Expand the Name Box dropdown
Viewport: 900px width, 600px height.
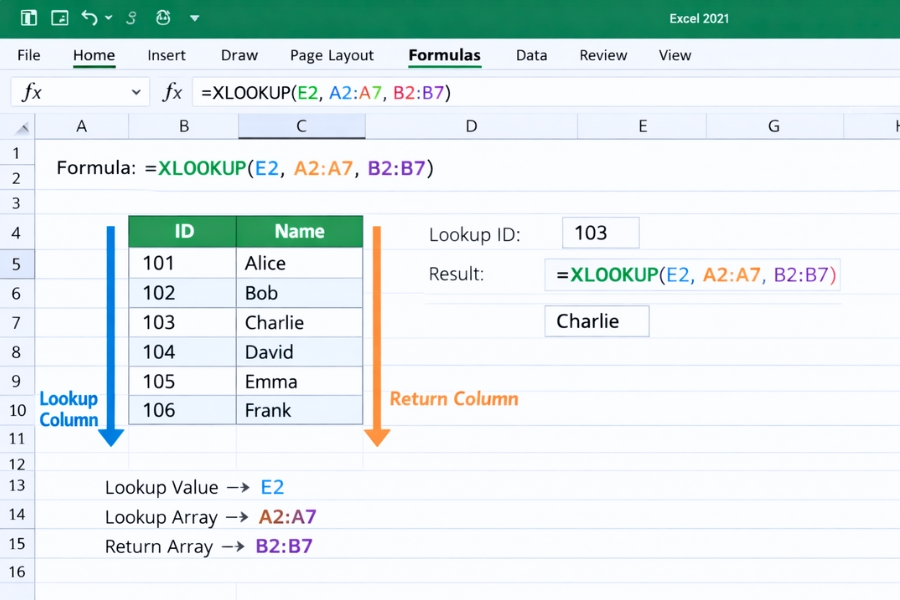pyautogui.click(x=136, y=91)
